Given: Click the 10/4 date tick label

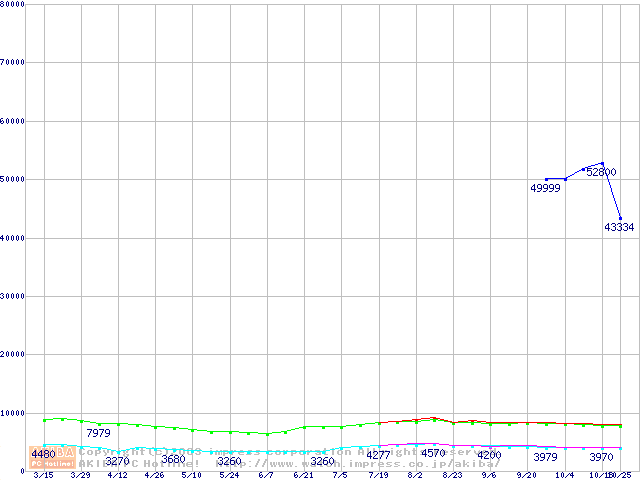Looking at the screenshot, I should pyautogui.click(x=564, y=475).
